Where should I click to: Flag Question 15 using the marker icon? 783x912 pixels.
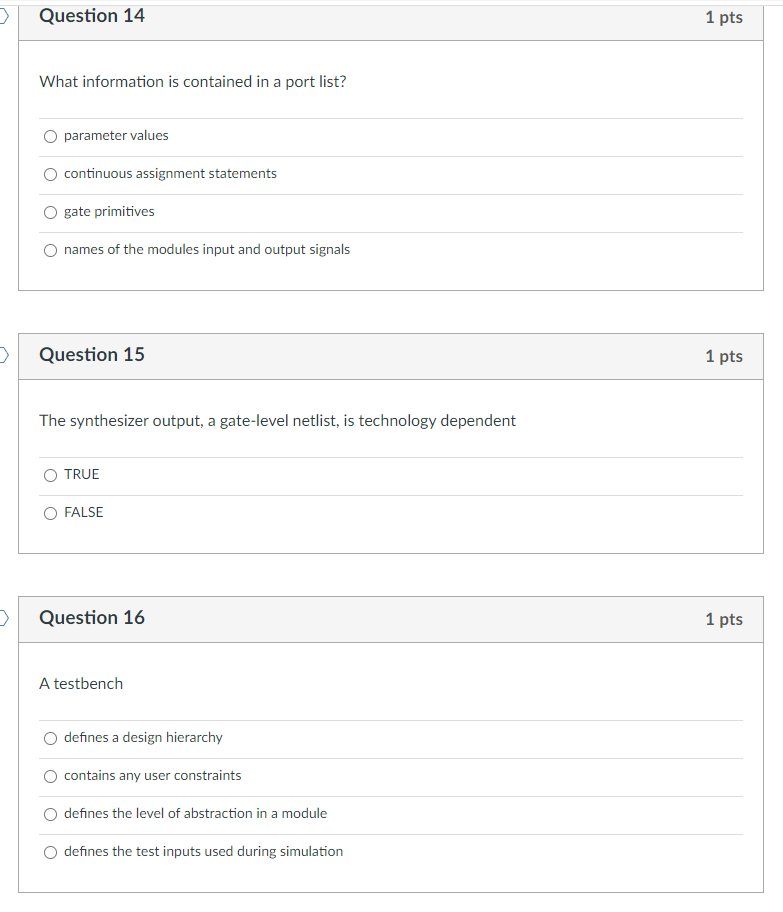click(x=3, y=355)
